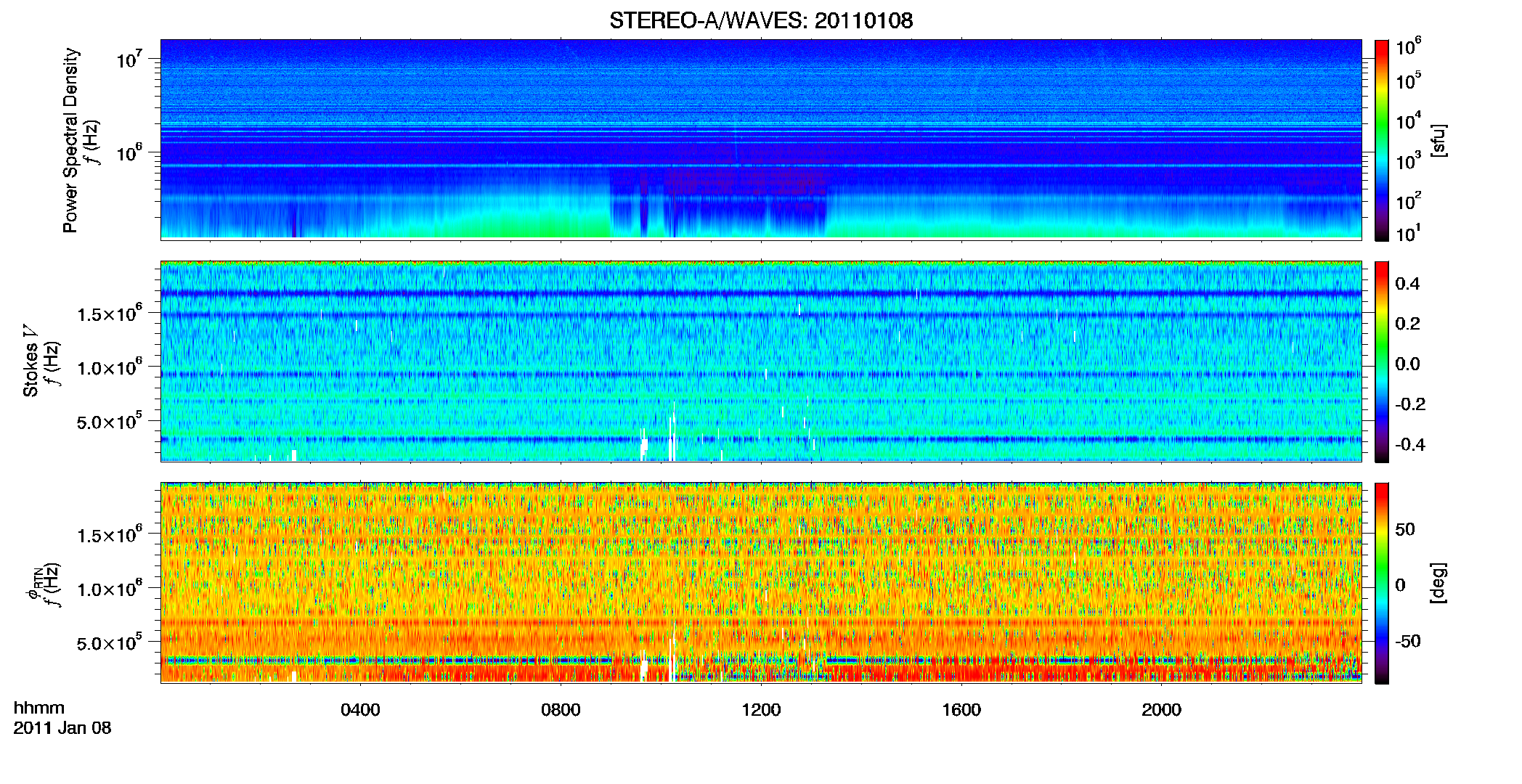Image resolution: width=1522 pixels, height=784 pixels.
Task: Select the "[deg]" color bar unit label
Action: click(1438, 583)
